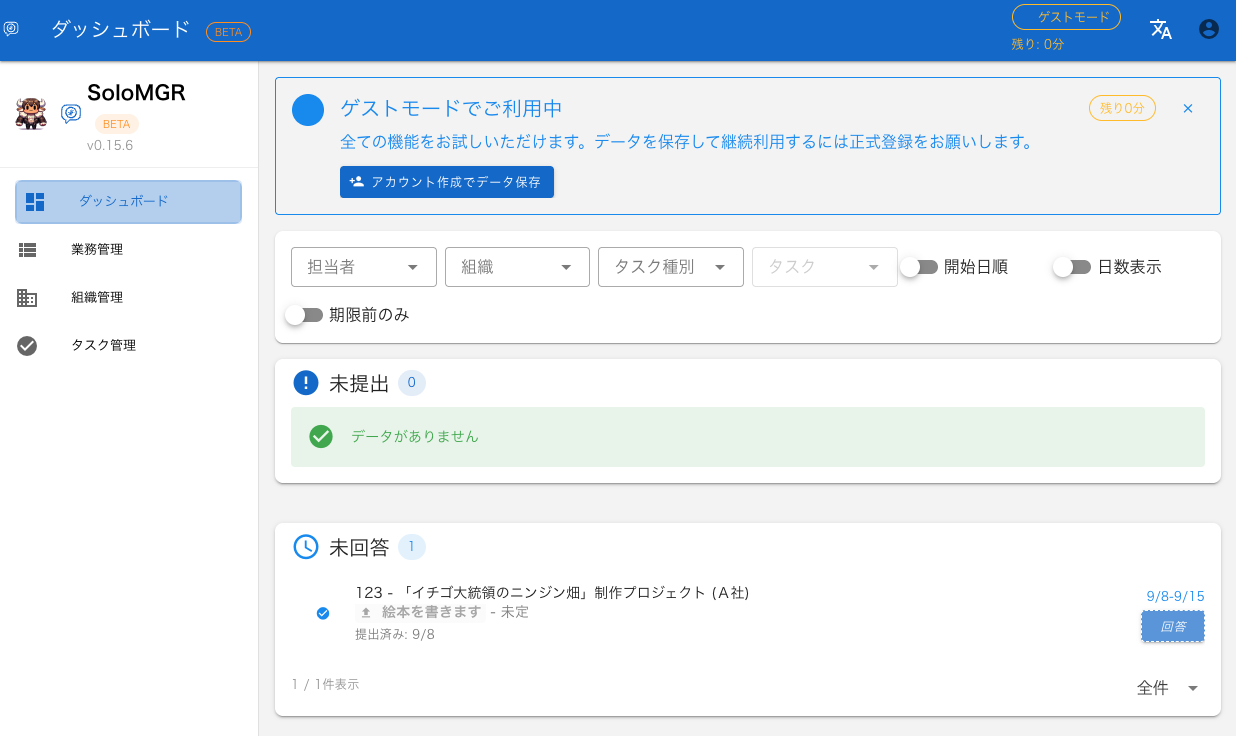
Task: Click the language translate icon
Action: pyautogui.click(x=1160, y=29)
